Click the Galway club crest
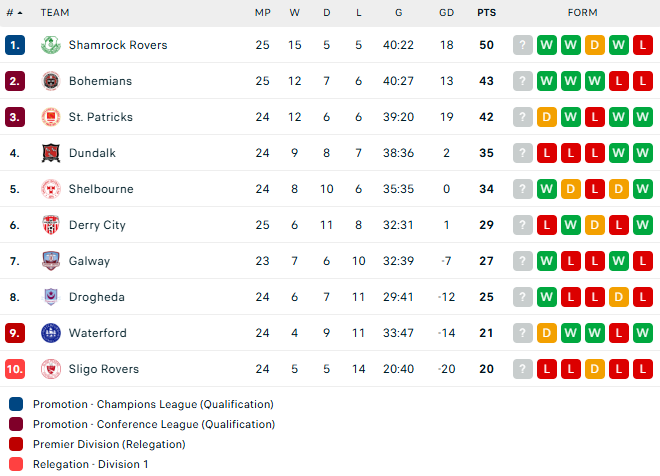 (51, 261)
